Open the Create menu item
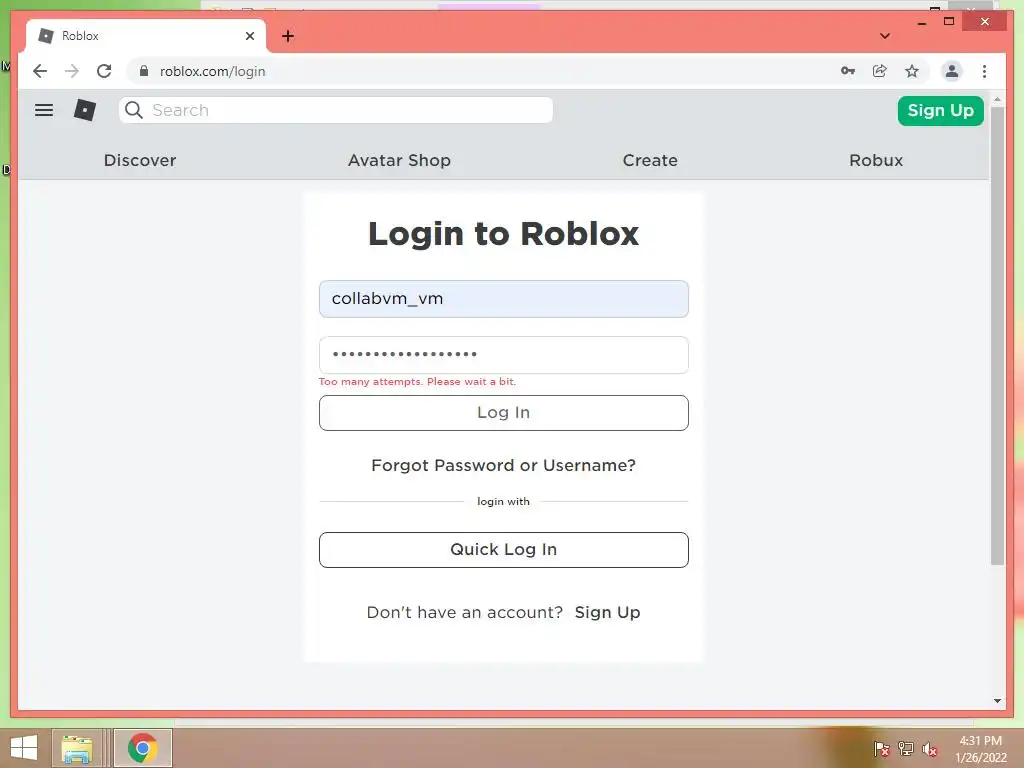 pos(650,160)
